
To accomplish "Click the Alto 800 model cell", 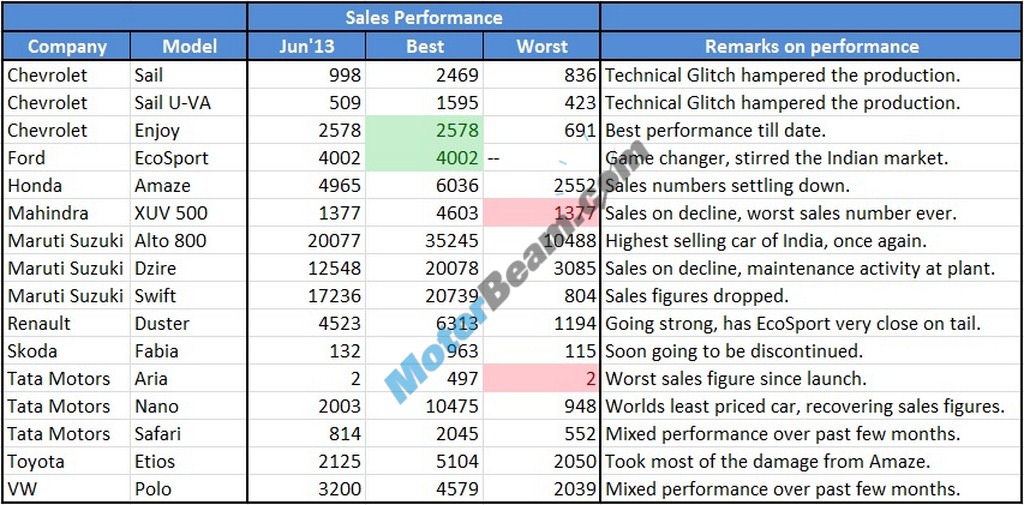I will [189, 241].
